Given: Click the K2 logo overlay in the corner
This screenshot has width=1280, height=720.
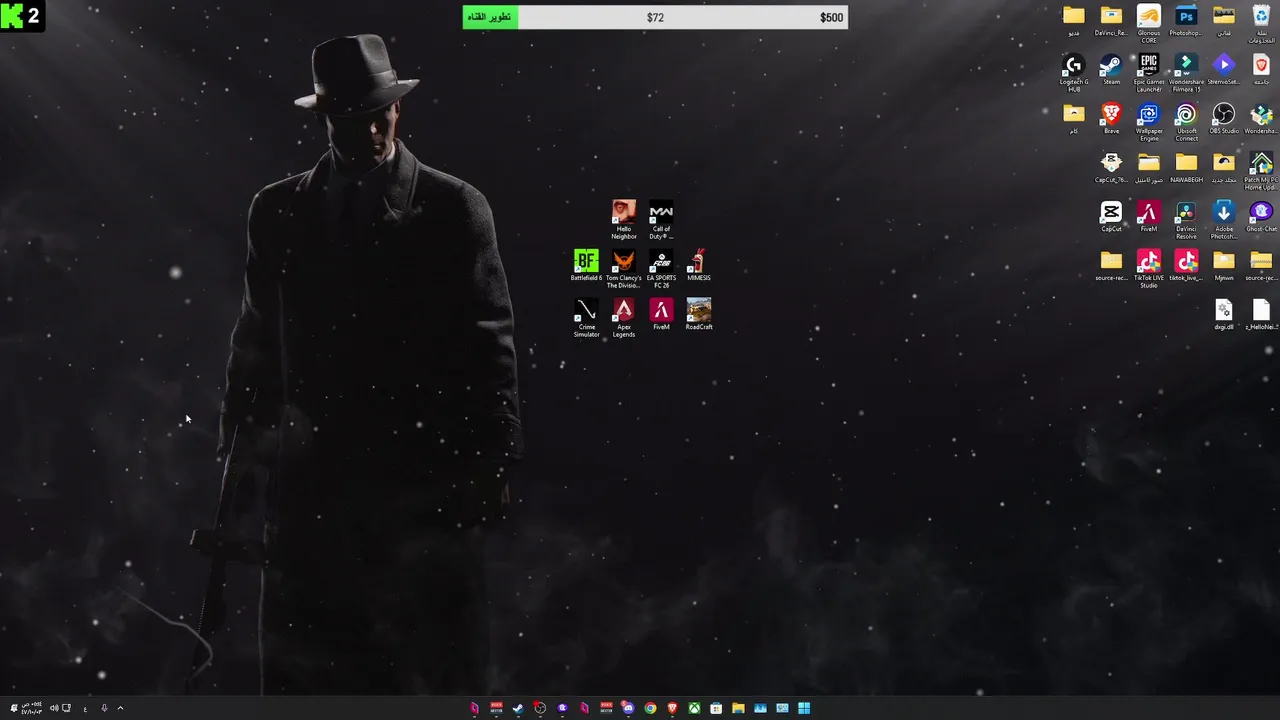Looking at the screenshot, I should click(x=22, y=16).
